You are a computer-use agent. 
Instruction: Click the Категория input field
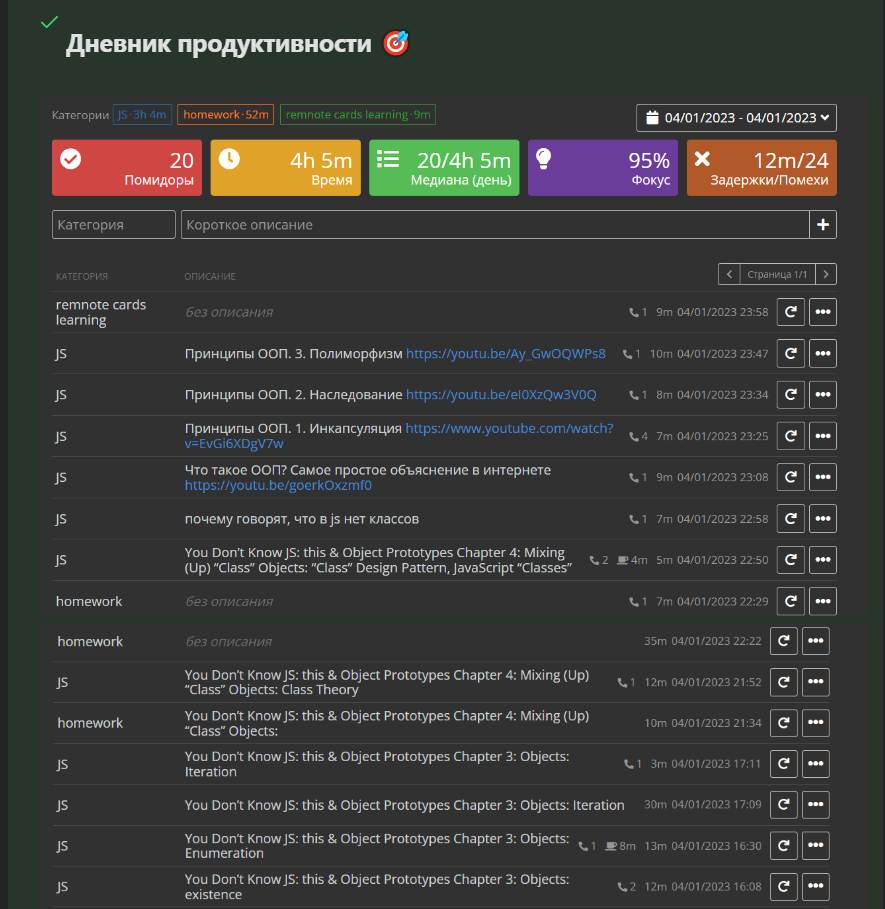click(113, 225)
